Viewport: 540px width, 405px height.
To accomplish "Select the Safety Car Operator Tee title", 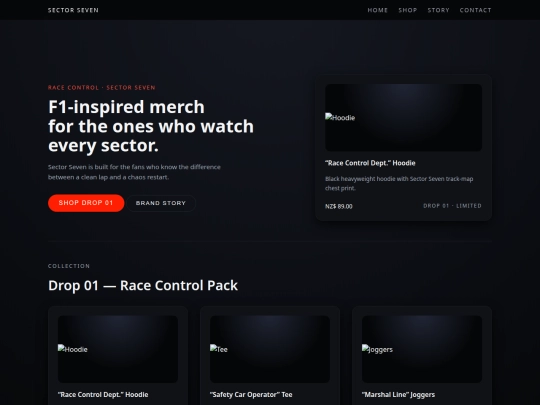I will click(x=251, y=395).
